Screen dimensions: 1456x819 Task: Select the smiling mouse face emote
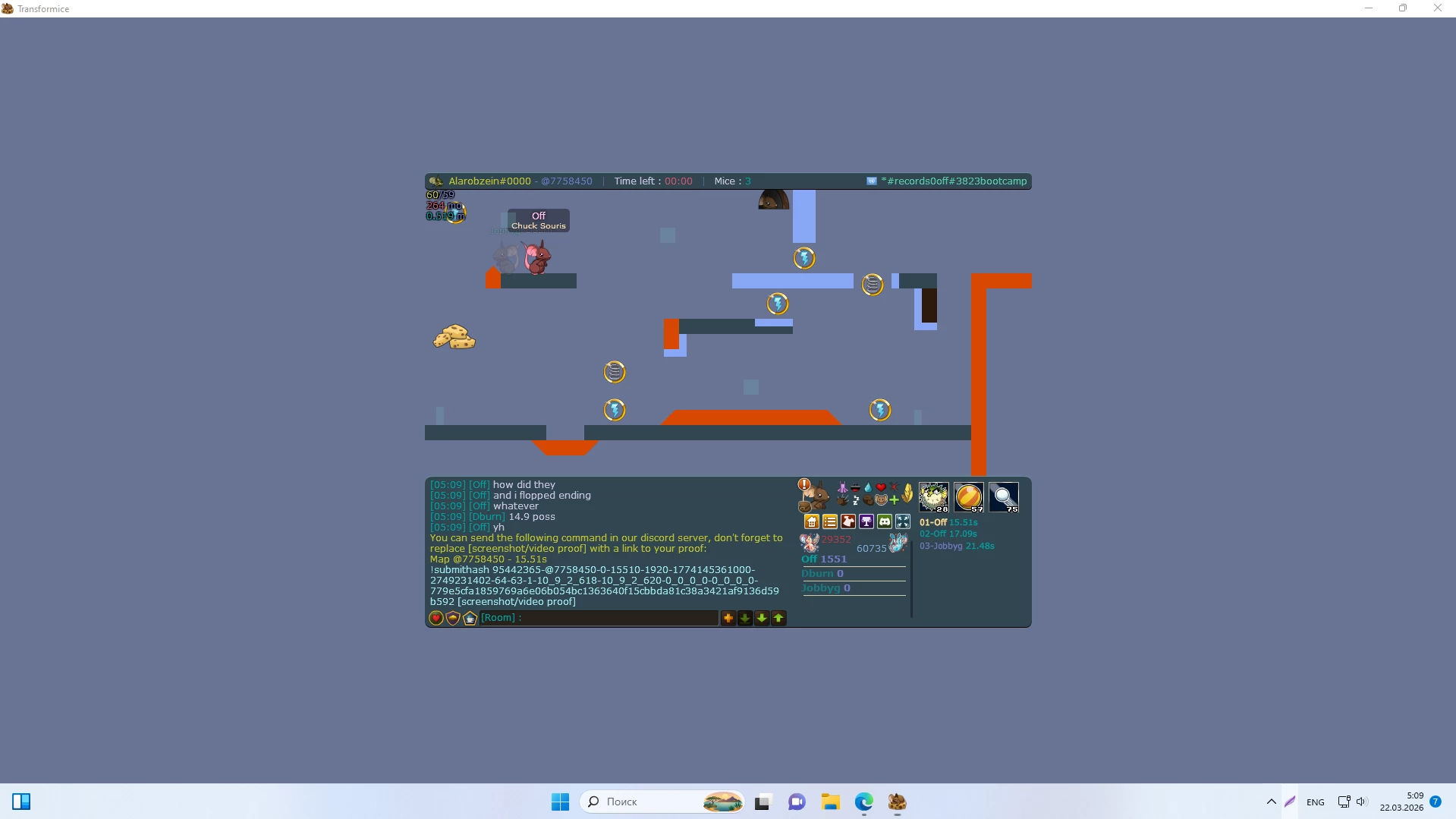click(x=881, y=500)
